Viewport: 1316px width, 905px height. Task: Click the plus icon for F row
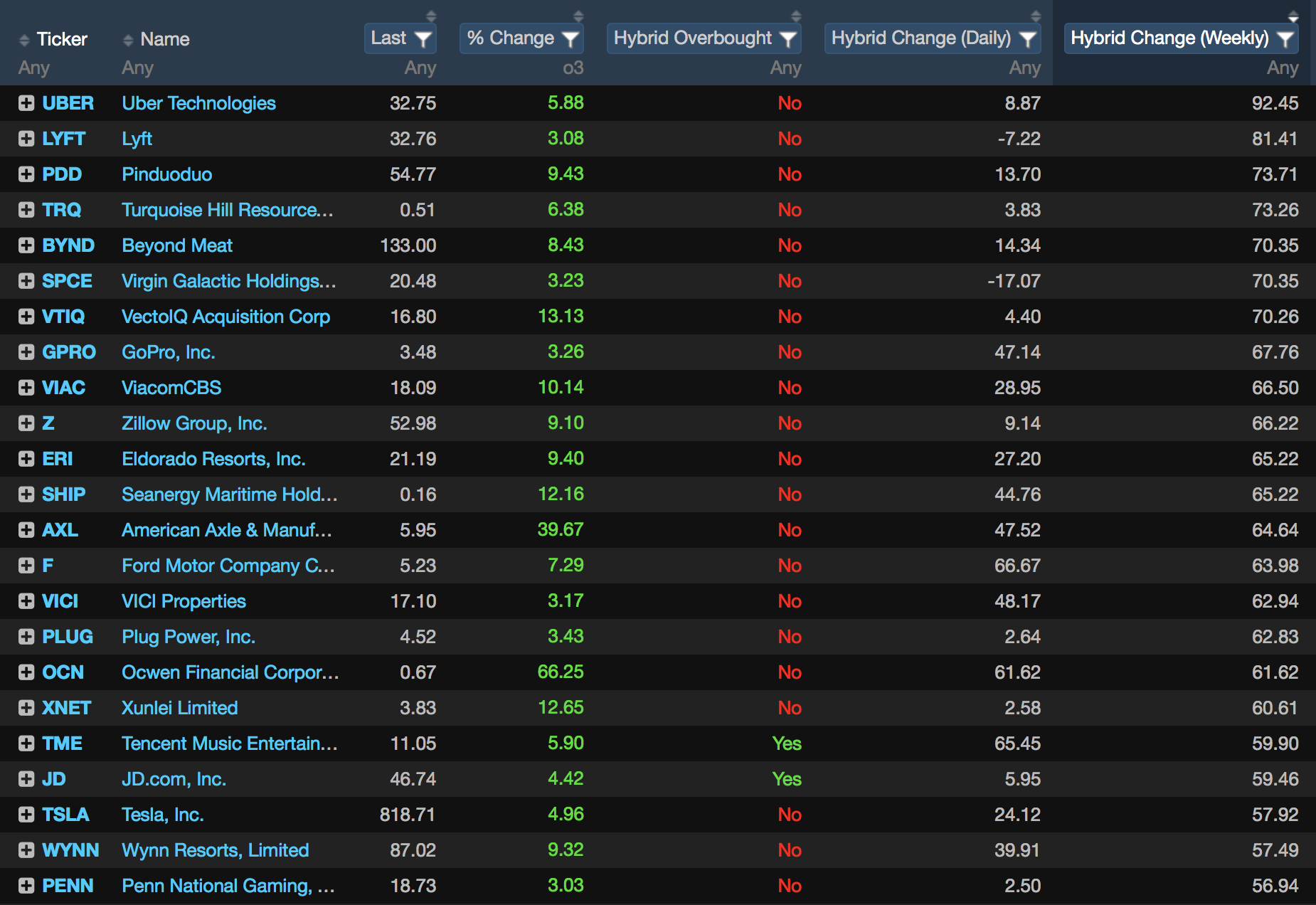26,566
